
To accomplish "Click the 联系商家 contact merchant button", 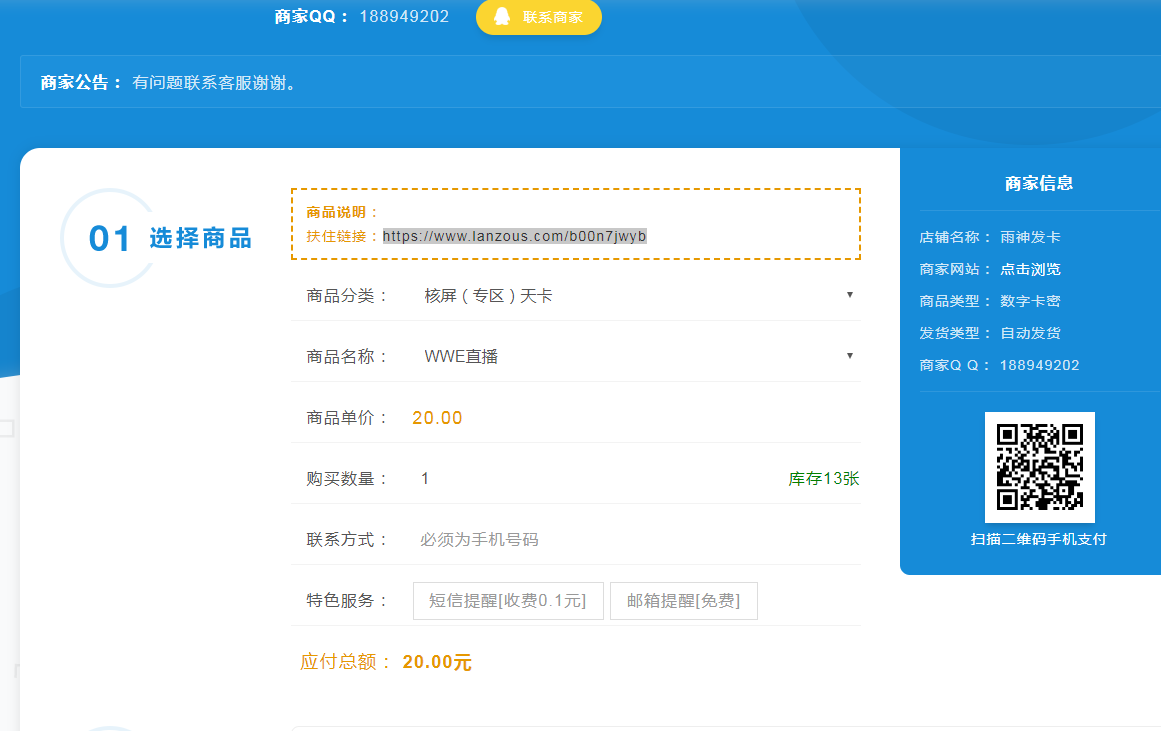I will [x=538, y=16].
